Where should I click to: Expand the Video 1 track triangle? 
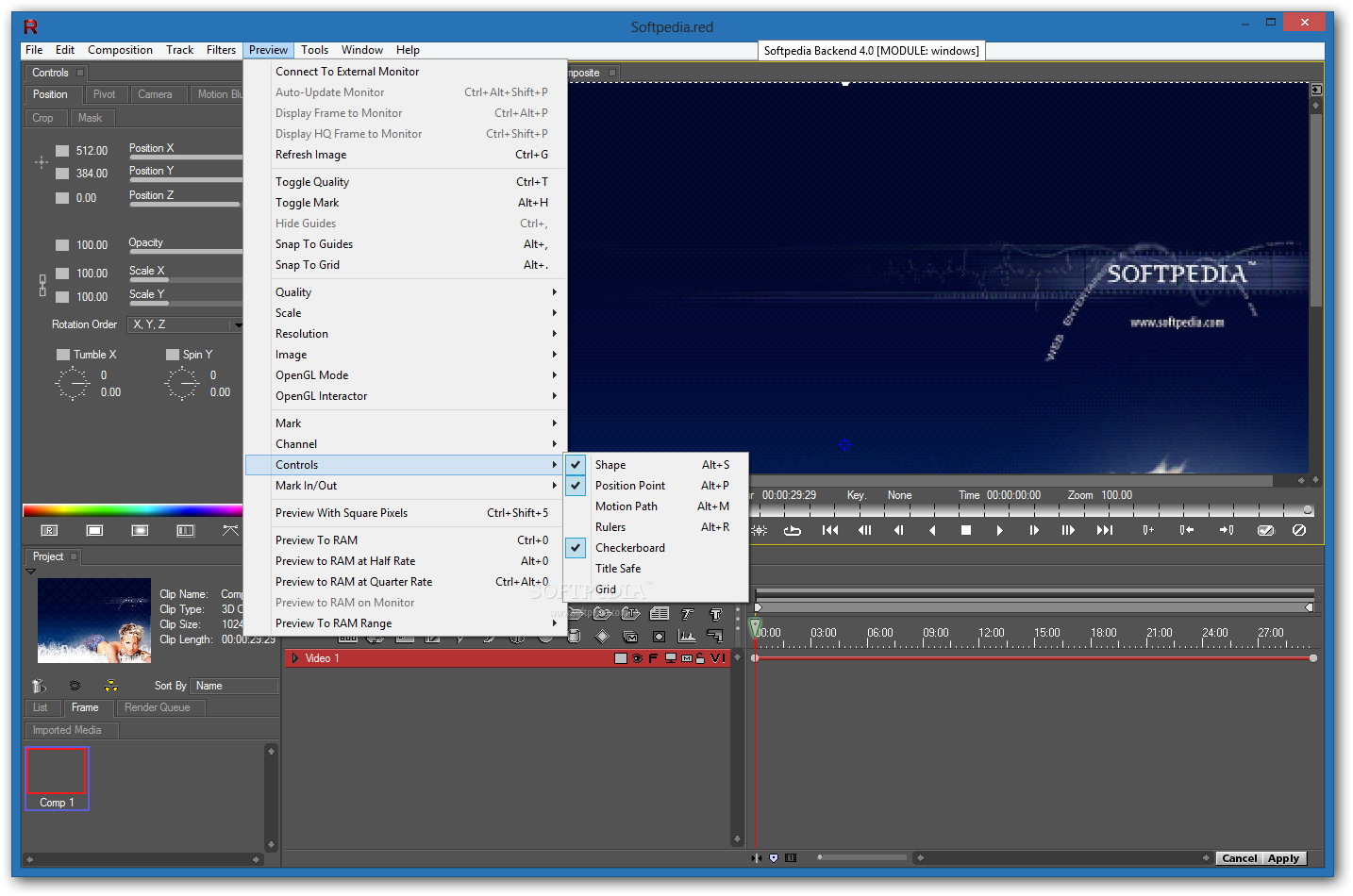(295, 658)
